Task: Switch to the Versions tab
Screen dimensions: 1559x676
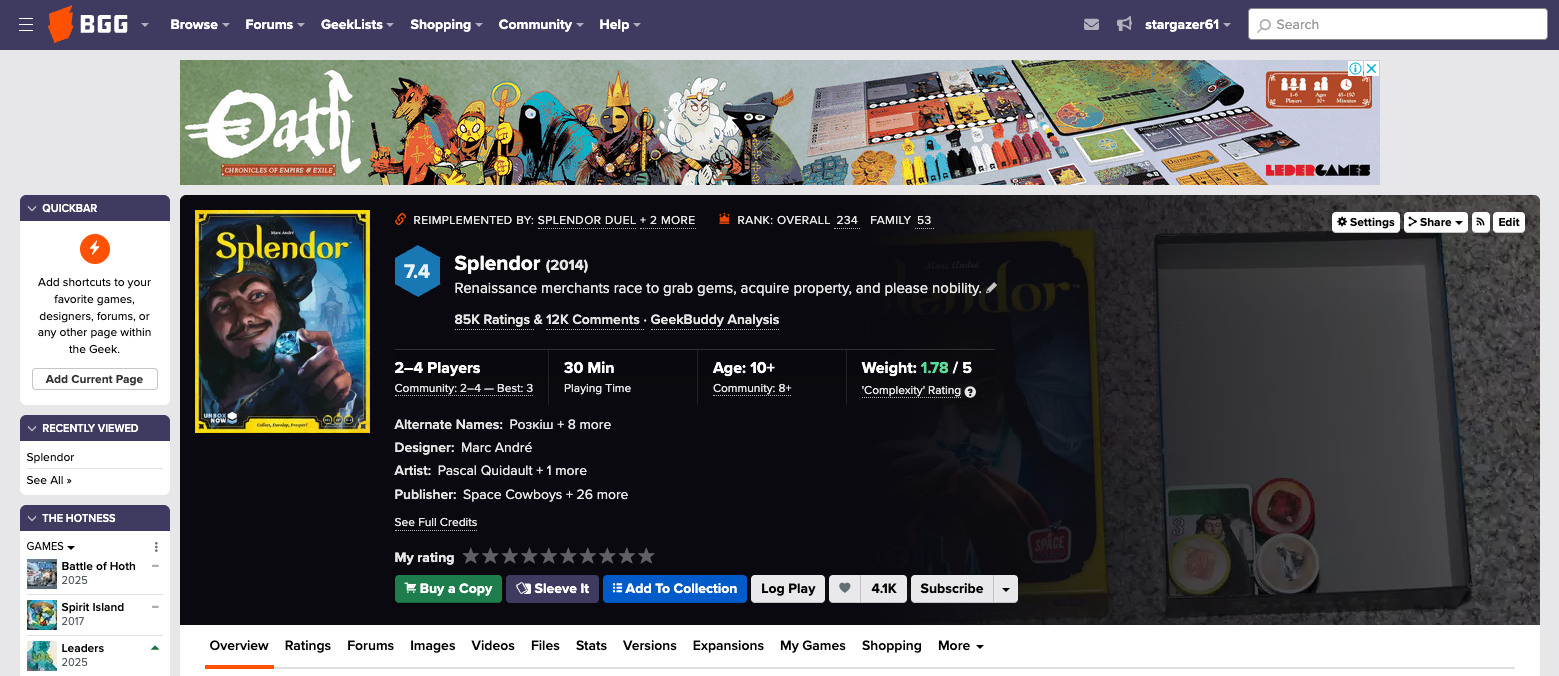Action: 650,646
